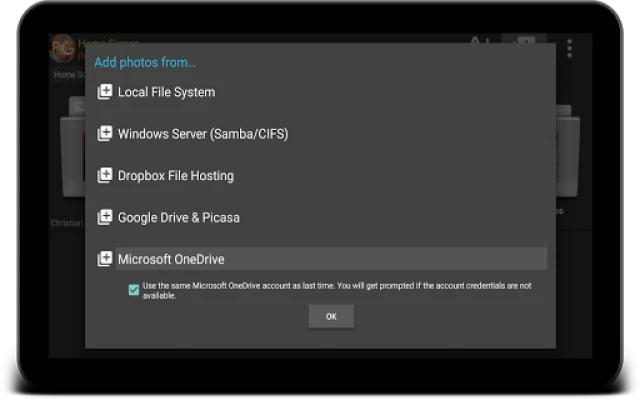Click the add icon beside Microsoft OneDrive
The height and width of the screenshot is (400, 640).
[104, 259]
